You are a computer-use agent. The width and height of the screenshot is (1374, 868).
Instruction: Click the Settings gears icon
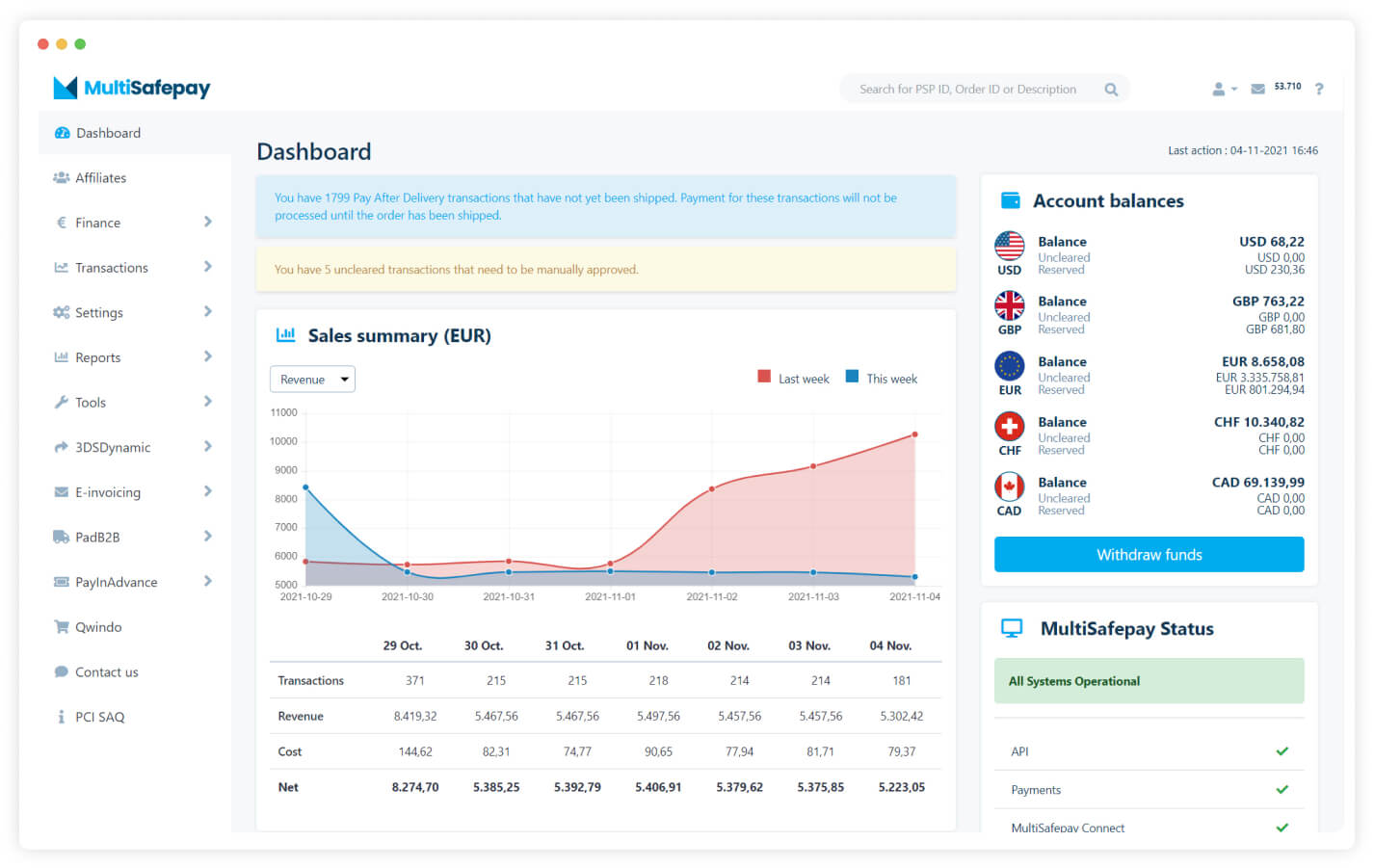62,312
